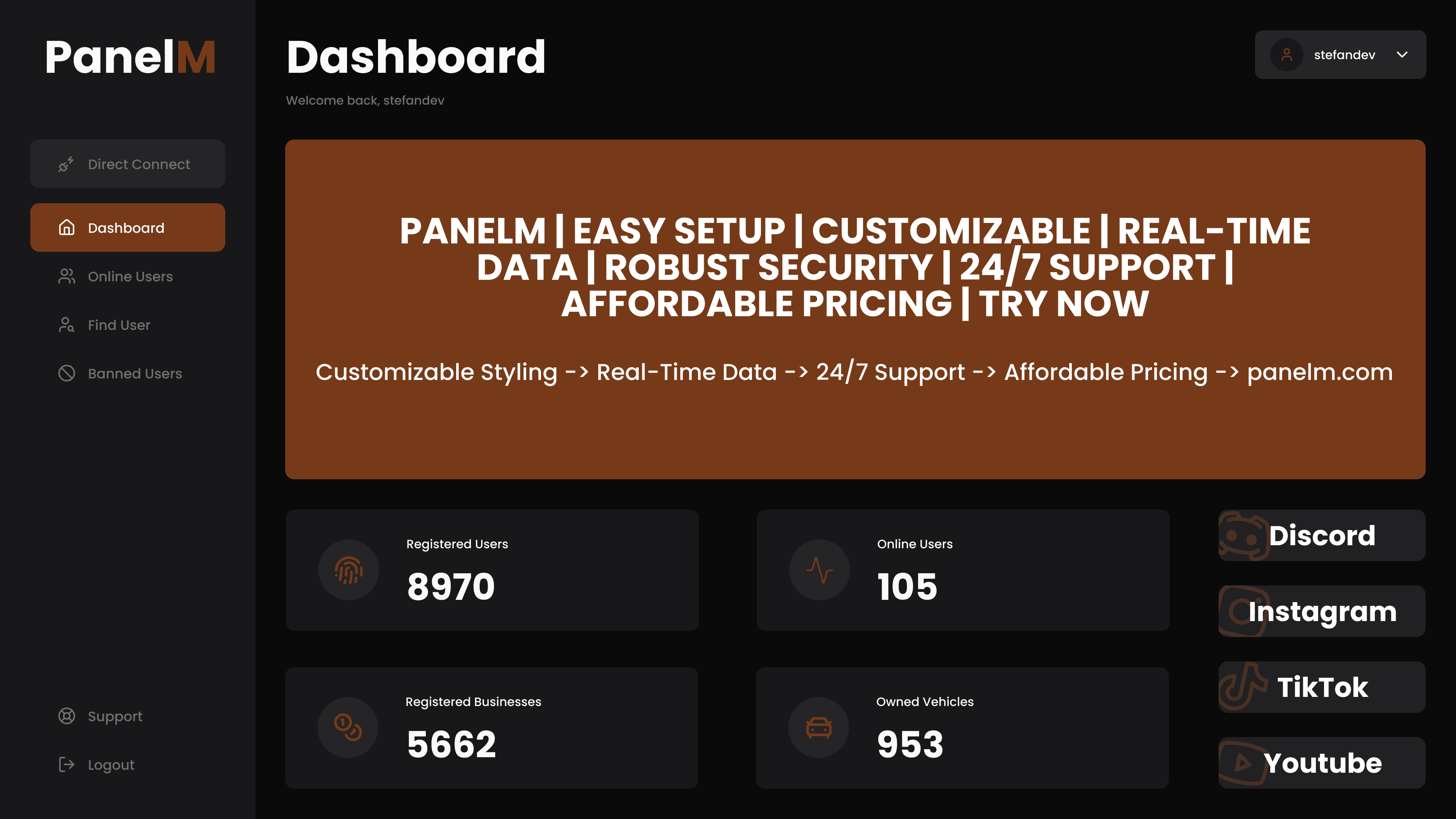Click the plug icon beside Direct Connect
The width and height of the screenshot is (1456, 819).
(x=66, y=164)
